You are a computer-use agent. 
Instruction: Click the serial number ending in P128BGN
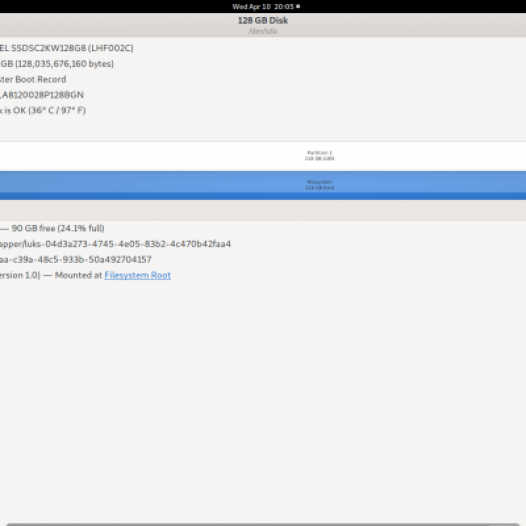point(42,95)
